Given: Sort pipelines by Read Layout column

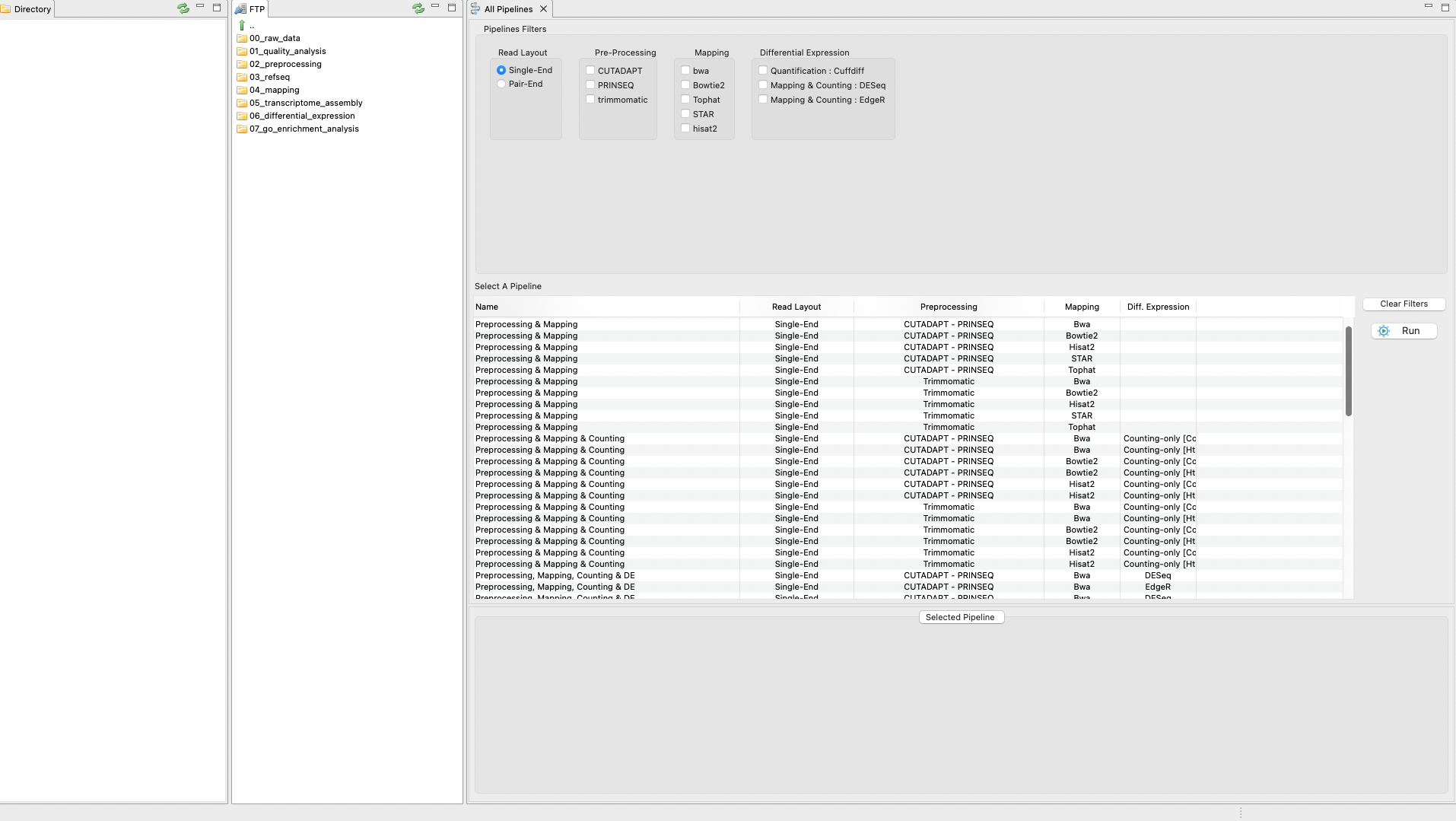Looking at the screenshot, I should click(x=796, y=307).
